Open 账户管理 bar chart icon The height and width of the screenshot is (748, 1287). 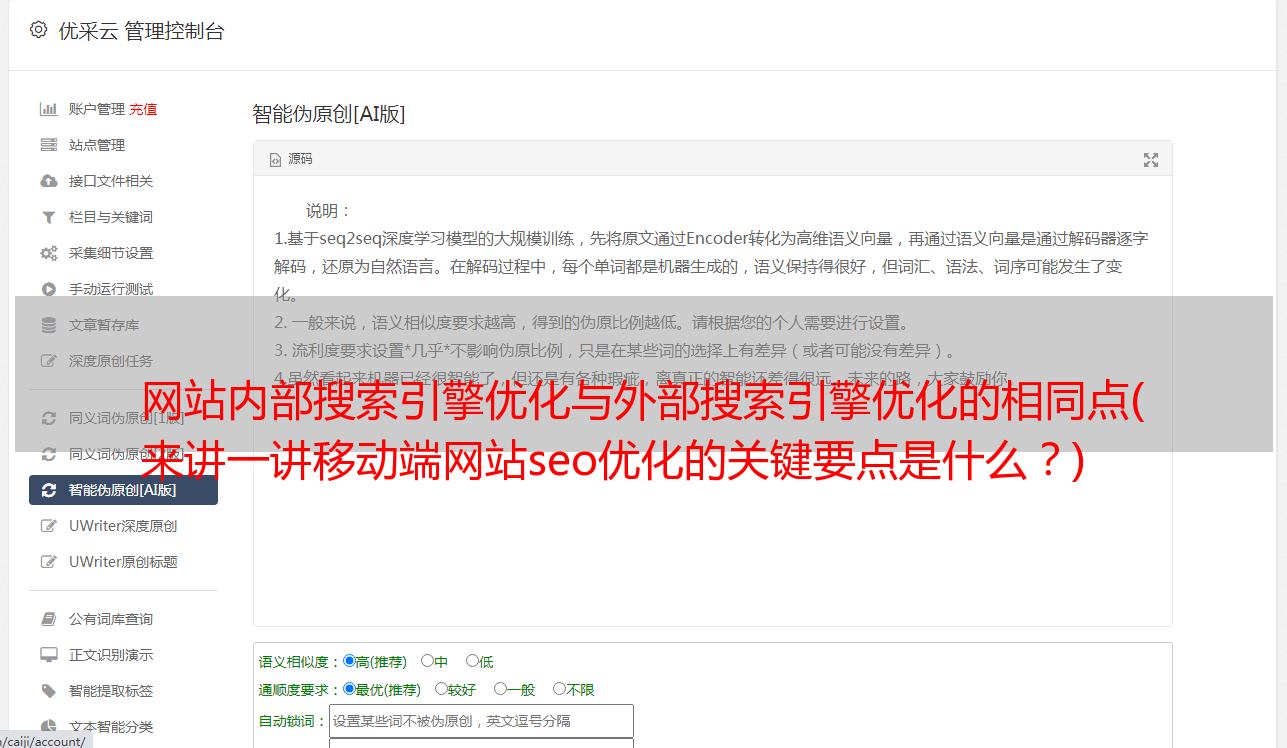pos(48,109)
